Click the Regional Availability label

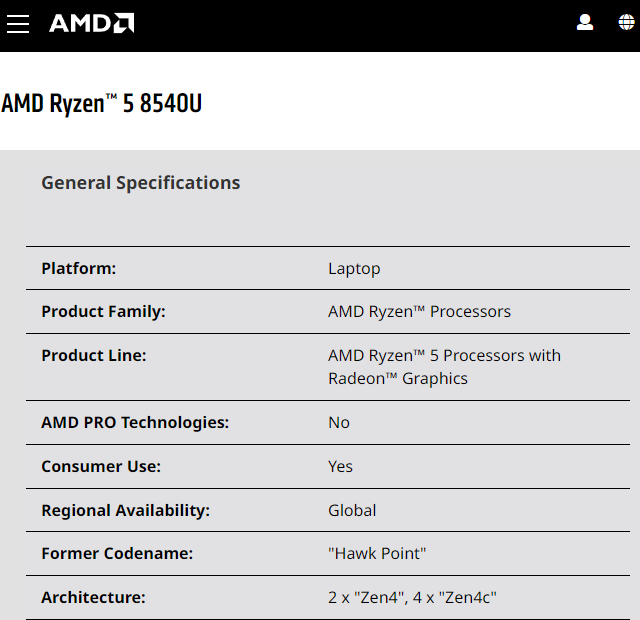[x=126, y=511]
